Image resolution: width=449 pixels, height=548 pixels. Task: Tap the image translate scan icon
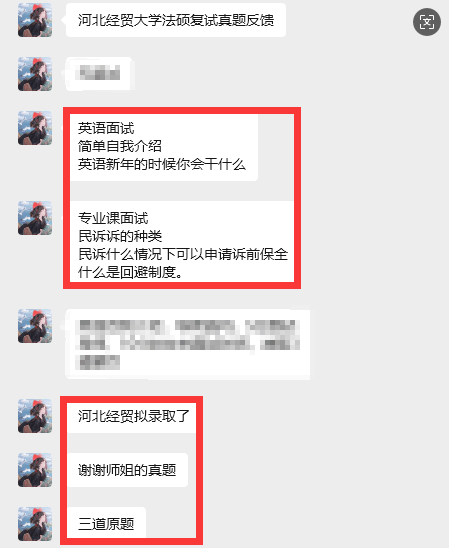(x=427, y=22)
